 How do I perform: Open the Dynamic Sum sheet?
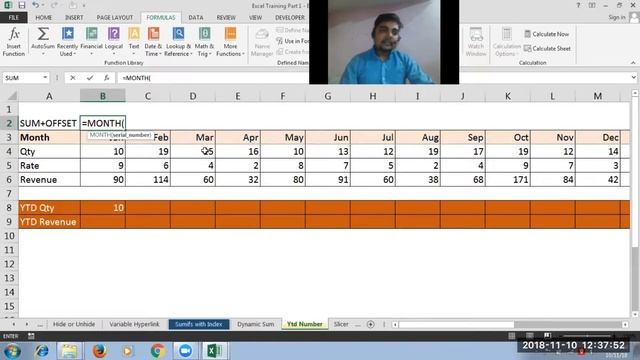tap(256, 324)
